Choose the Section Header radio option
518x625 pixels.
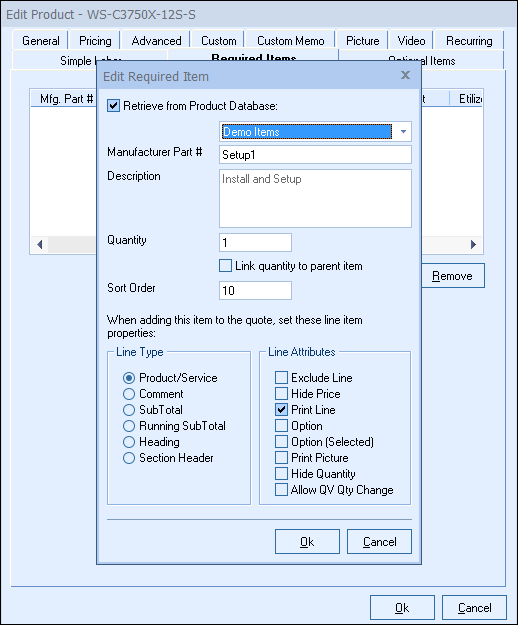pos(129,458)
